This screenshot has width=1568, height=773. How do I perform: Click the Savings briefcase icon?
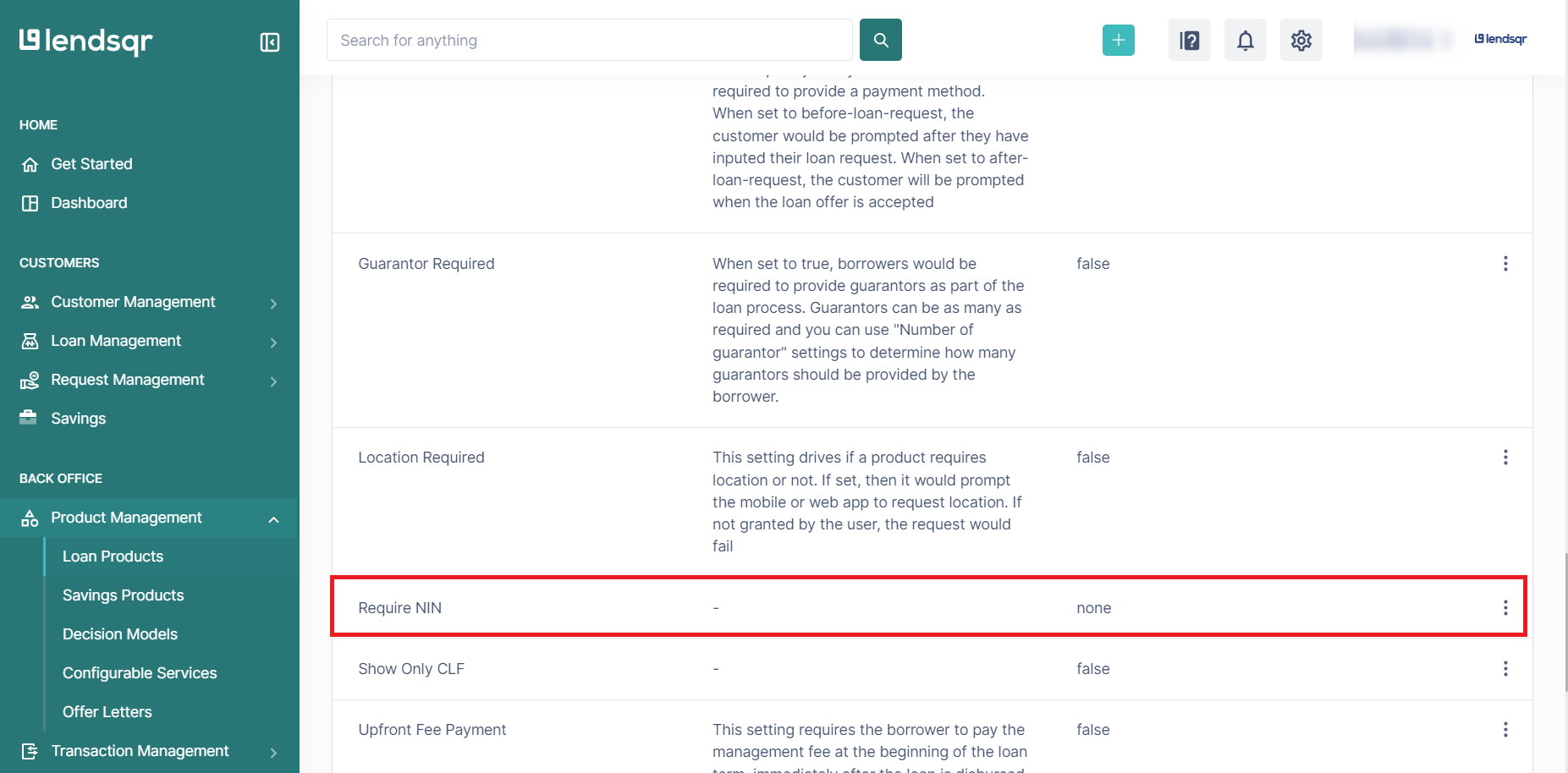coord(29,418)
